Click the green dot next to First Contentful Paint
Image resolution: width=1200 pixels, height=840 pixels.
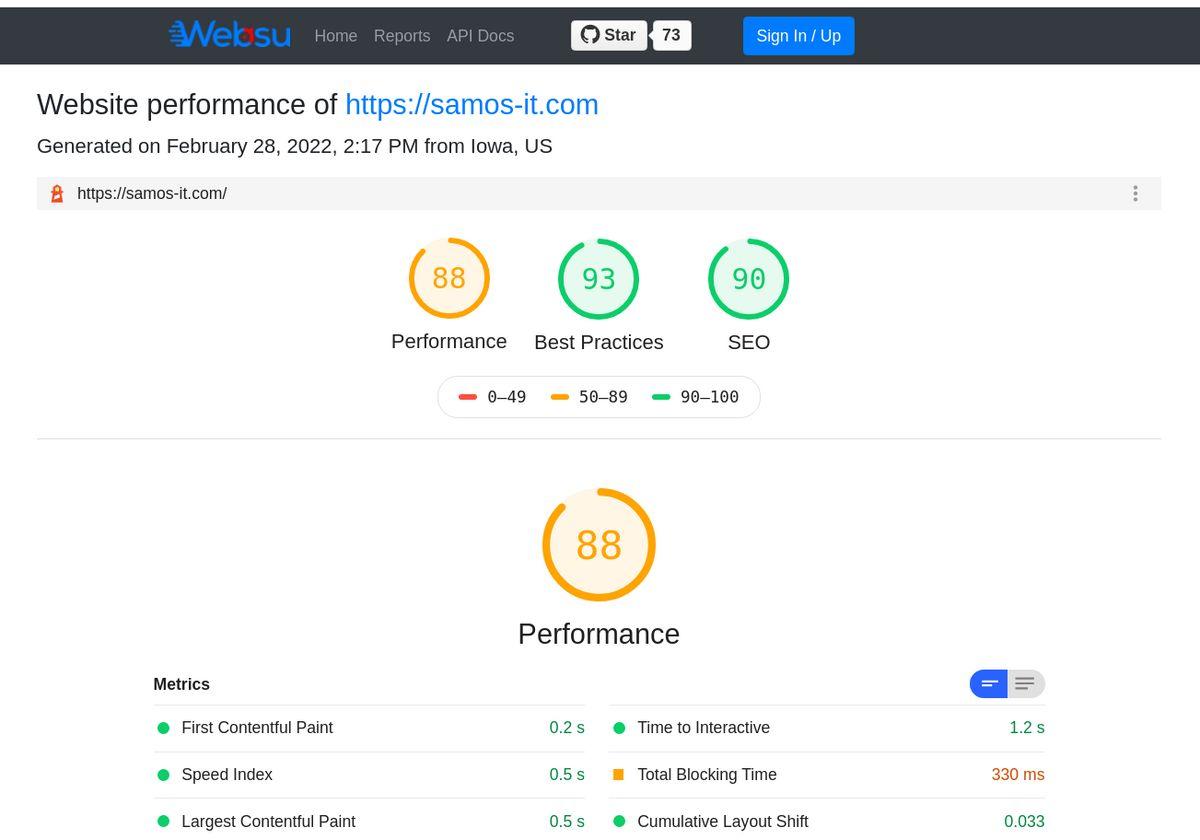coord(163,728)
